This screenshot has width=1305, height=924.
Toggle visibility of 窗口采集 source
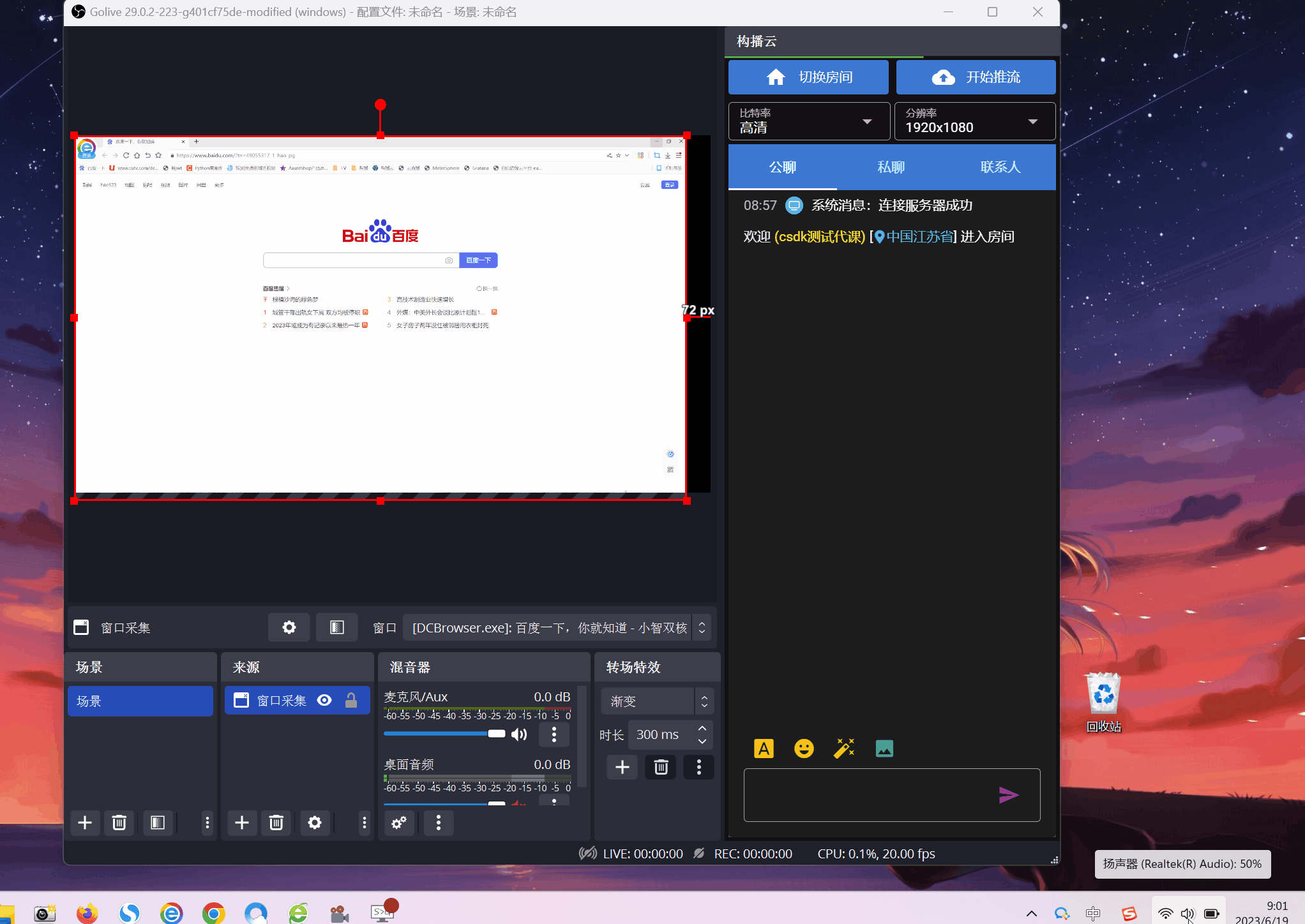[x=324, y=701]
